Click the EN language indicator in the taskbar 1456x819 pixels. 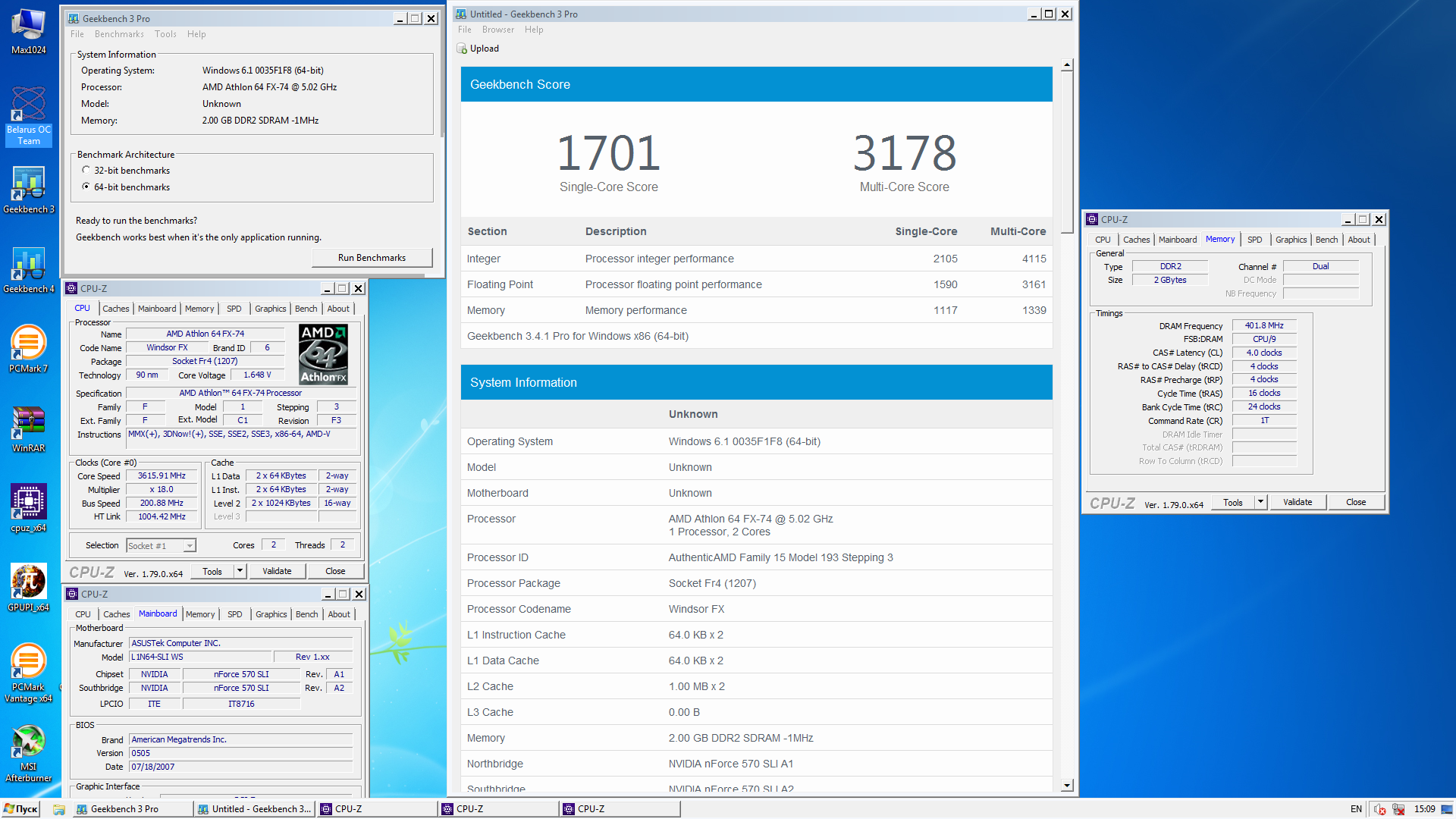pos(1356,809)
